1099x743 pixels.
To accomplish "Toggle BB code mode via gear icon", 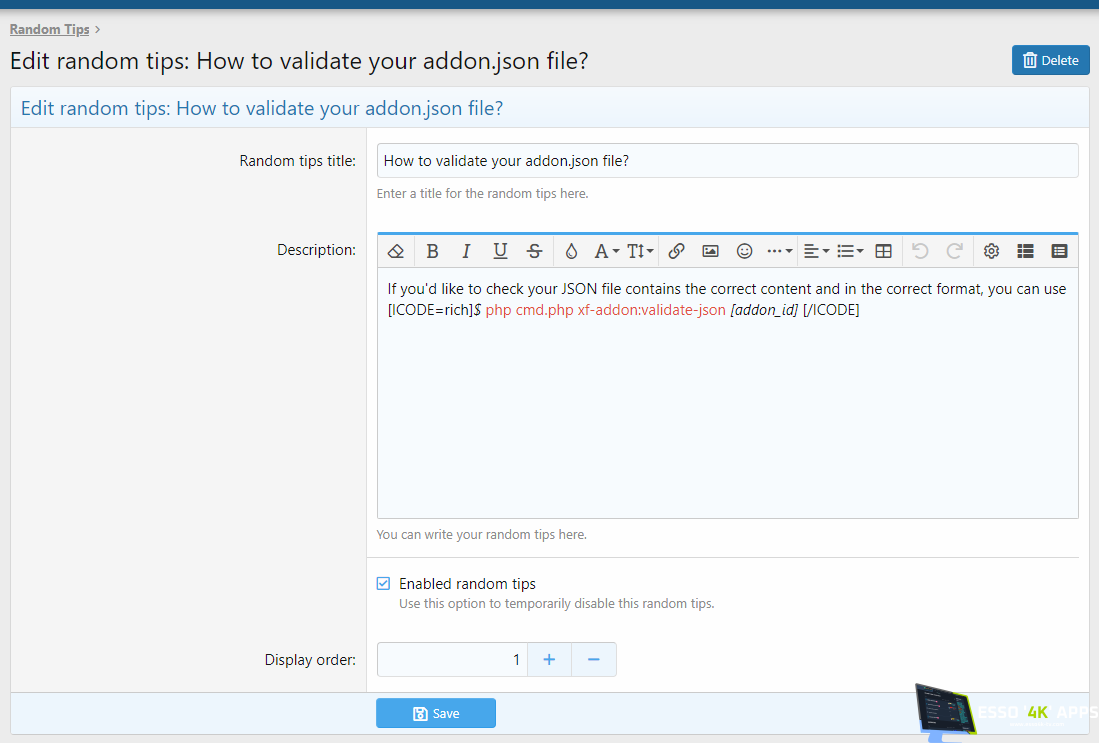I will tap(991, 251).
